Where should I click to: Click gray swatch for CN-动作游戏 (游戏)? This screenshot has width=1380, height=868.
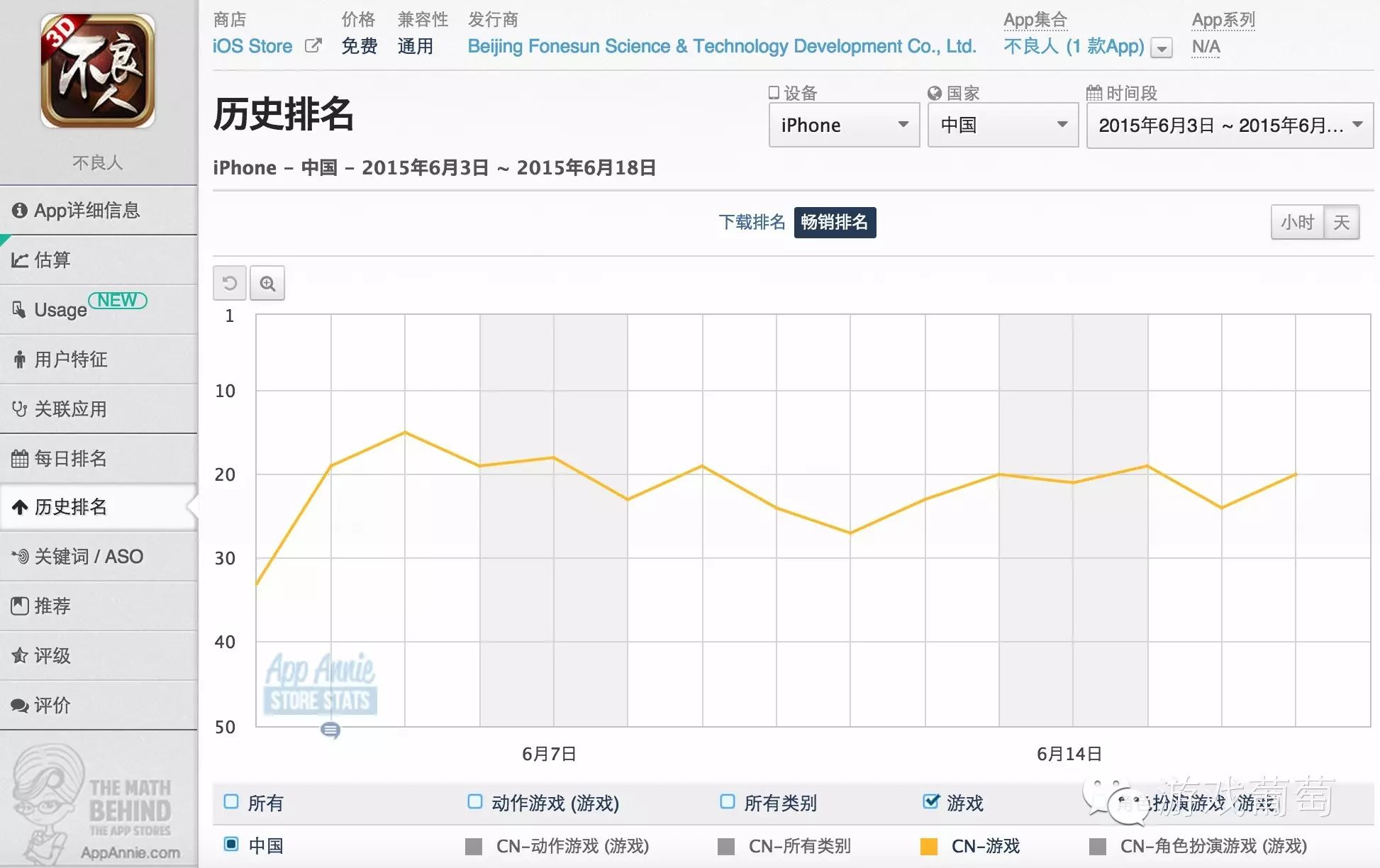(474, 846)
